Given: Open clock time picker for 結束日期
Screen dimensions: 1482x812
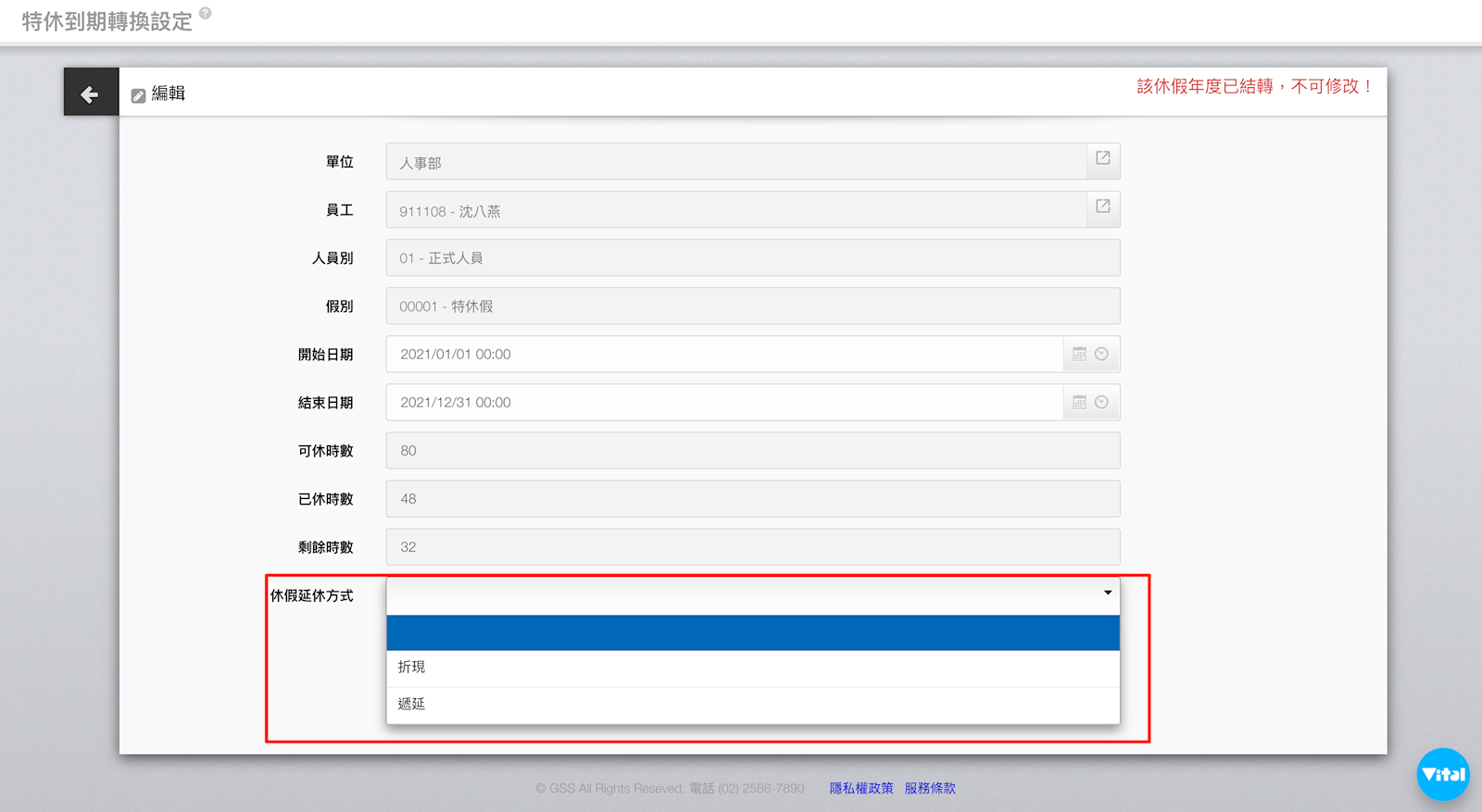Looking at the screenshot, I should click(1101, 402).
